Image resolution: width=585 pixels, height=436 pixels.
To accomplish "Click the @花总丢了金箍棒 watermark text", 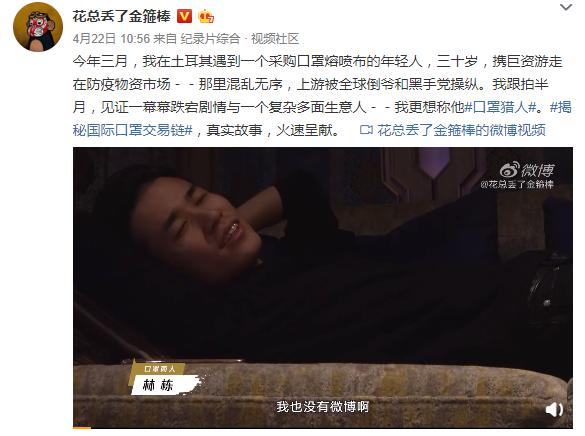I will tap(517, 184).
